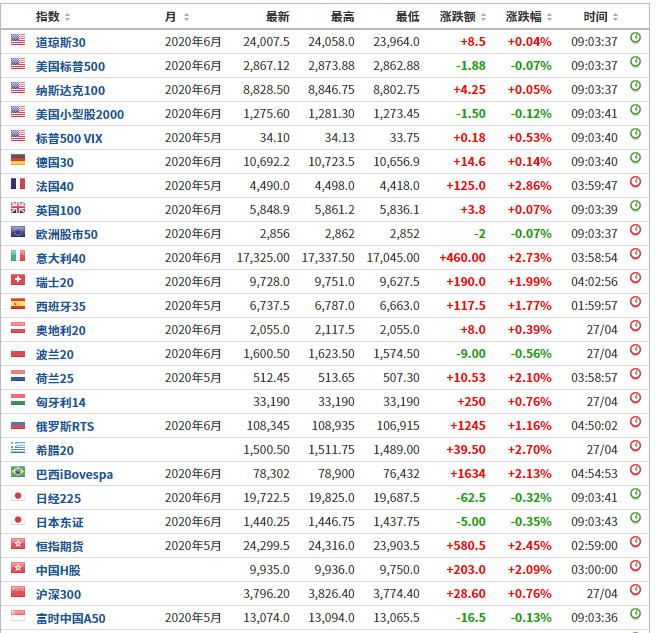
Task: Click the low price 9,750.0 for 中国H股
Action: coord(399,570)
